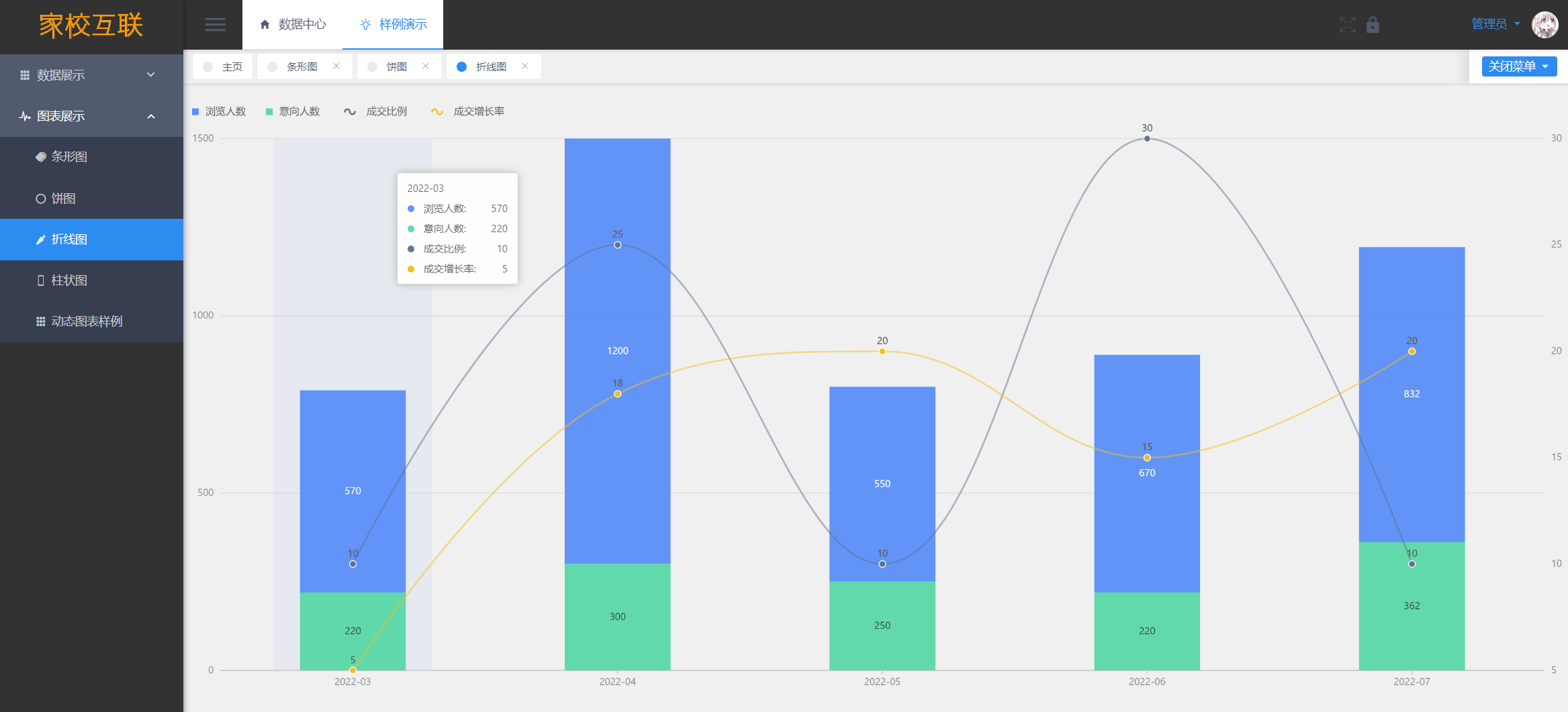This screenshot has height=712, width=1568.
Task: Open 折线图 from the sidebar menu
Action: pyautogui.click(x=91, y=240)
